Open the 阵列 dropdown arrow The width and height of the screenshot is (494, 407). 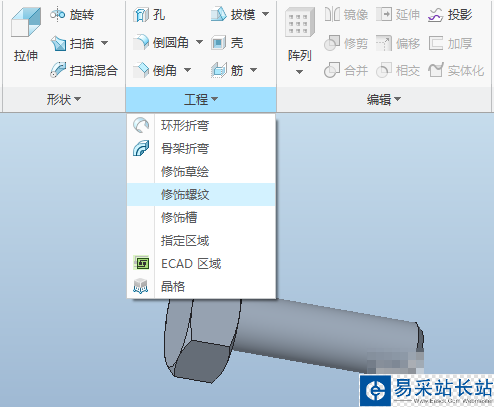pyautogui.click(x=299, y=72)
